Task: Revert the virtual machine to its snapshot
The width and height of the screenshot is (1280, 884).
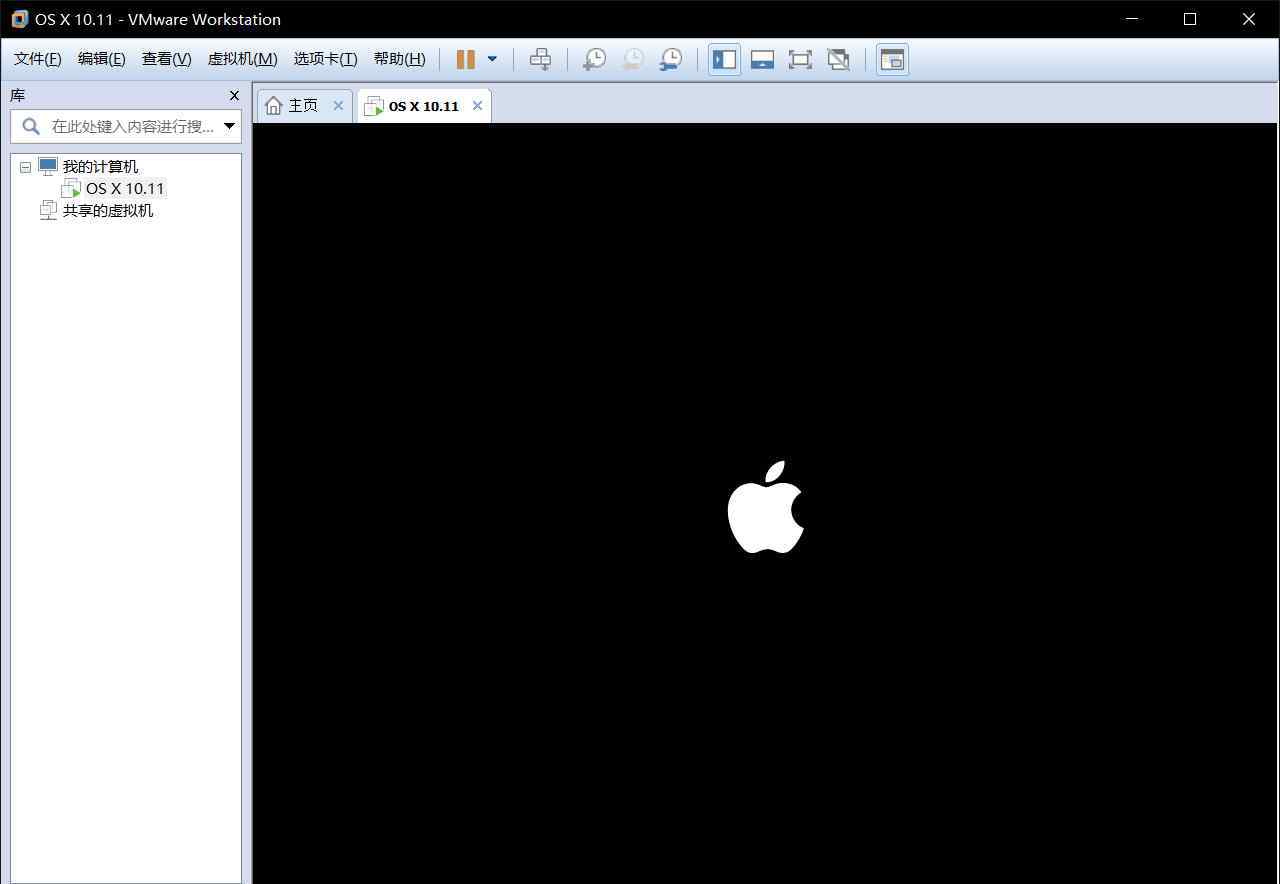Action: tap(632, 59)
